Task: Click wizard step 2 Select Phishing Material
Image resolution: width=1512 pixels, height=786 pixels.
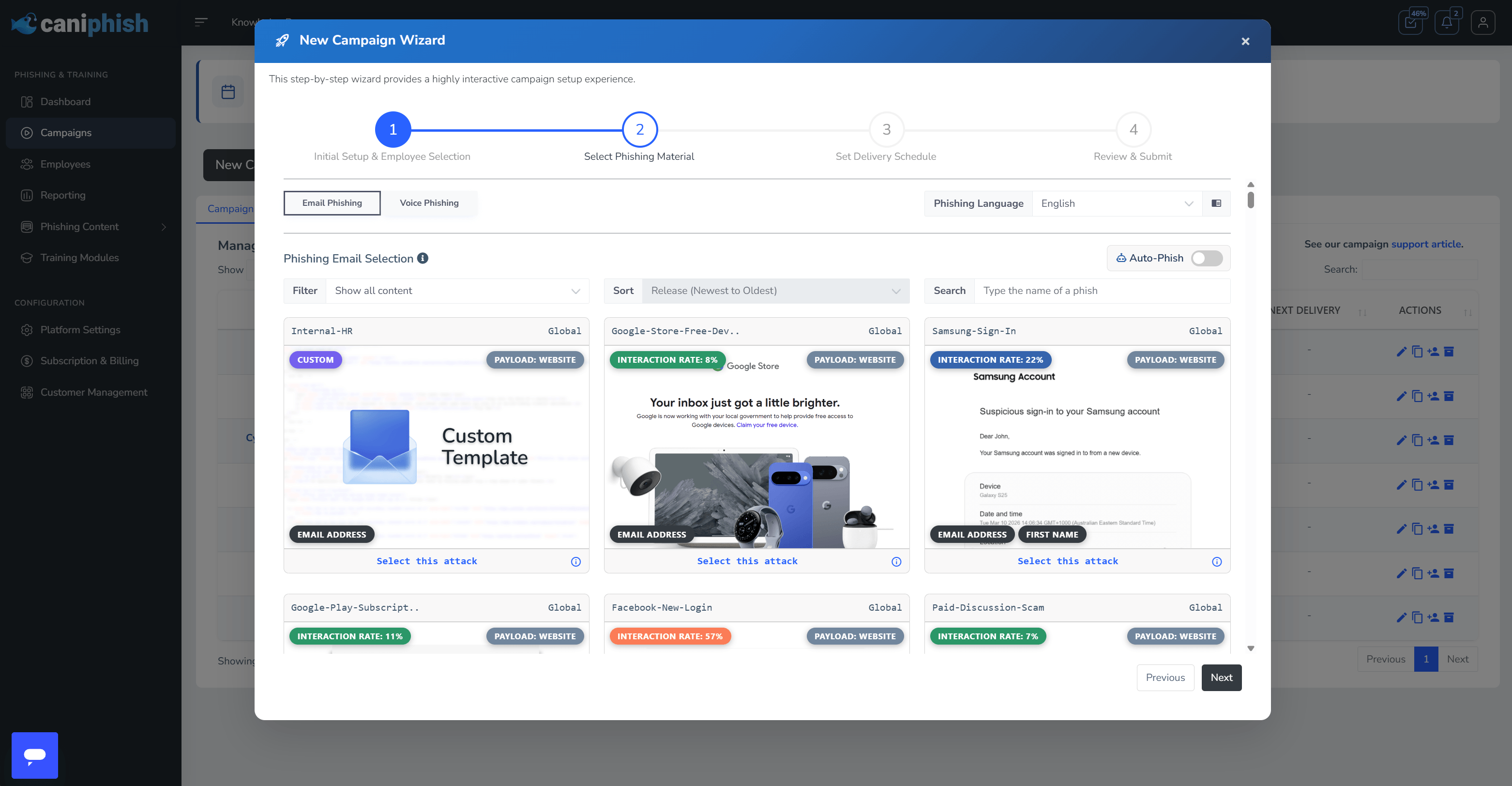Action: (x=640, y=129)
